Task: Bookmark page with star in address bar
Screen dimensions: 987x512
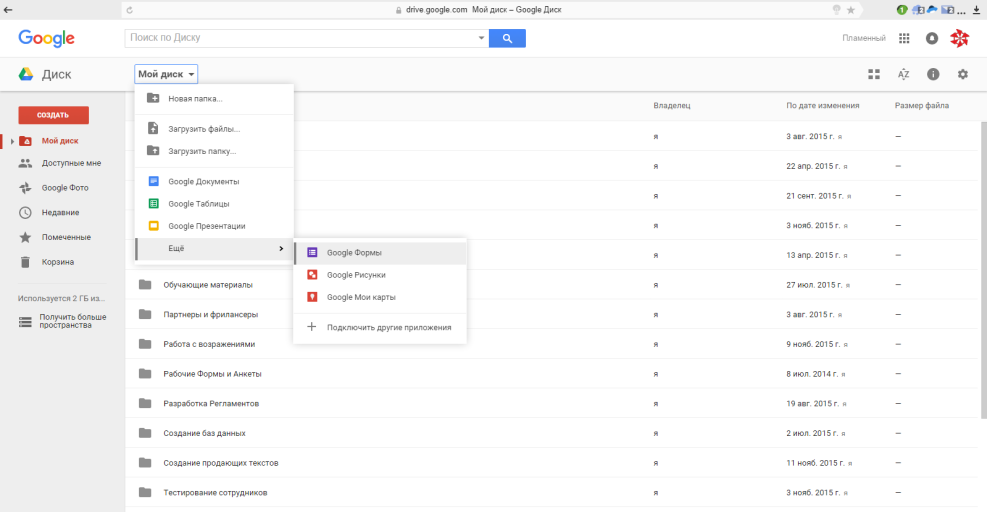Action: coord(851,9)
